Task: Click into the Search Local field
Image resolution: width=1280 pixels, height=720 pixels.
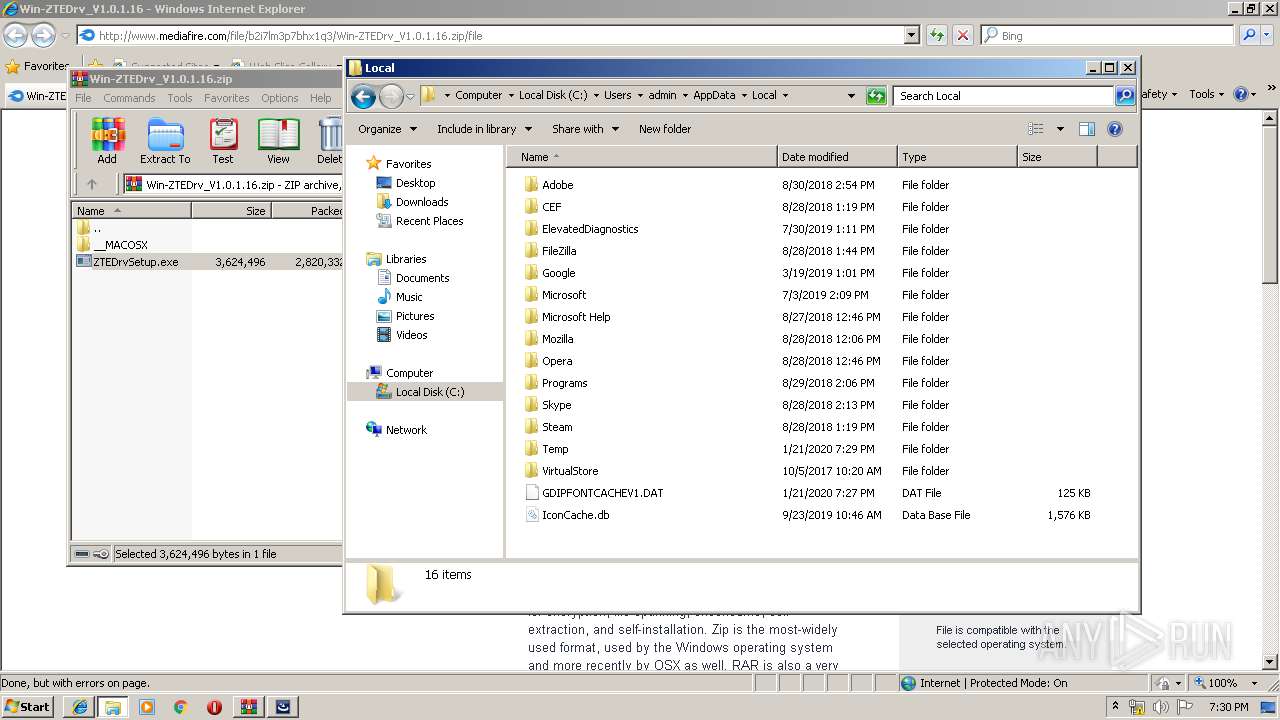Action: coord(1003,96)
